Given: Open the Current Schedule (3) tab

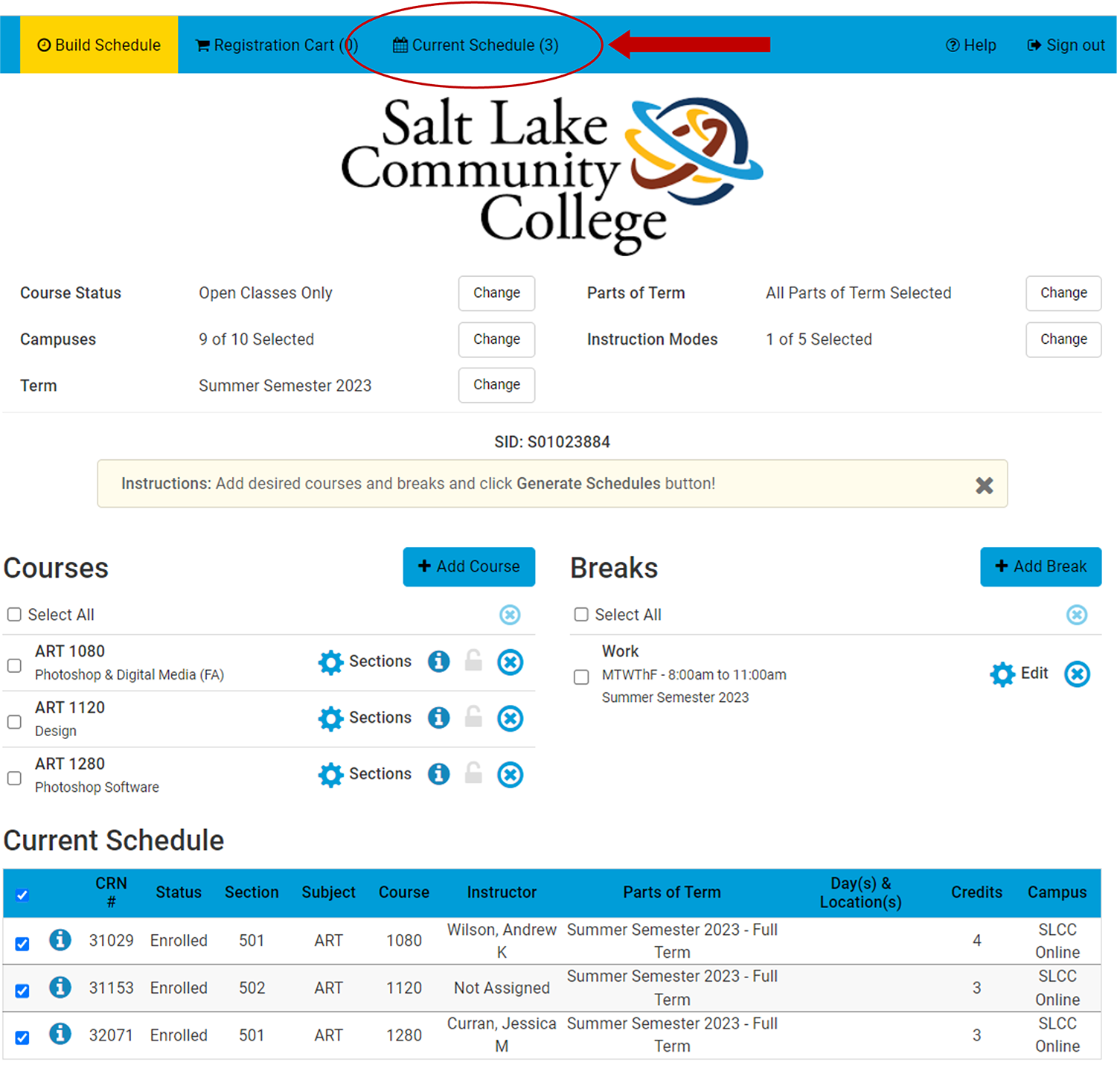Looking at the screenshot, I should tap(476, 45).
